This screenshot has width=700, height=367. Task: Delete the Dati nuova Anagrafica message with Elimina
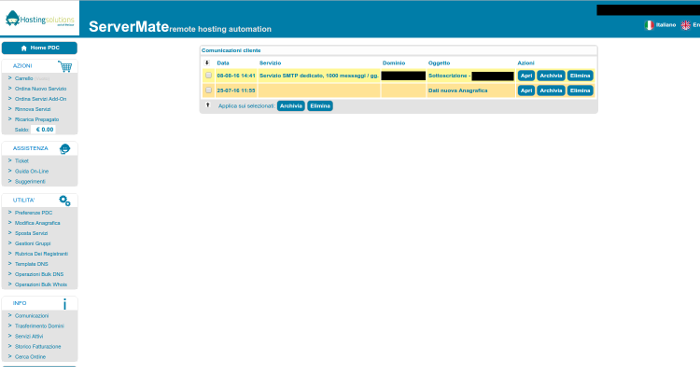click(x=580, y=90)
